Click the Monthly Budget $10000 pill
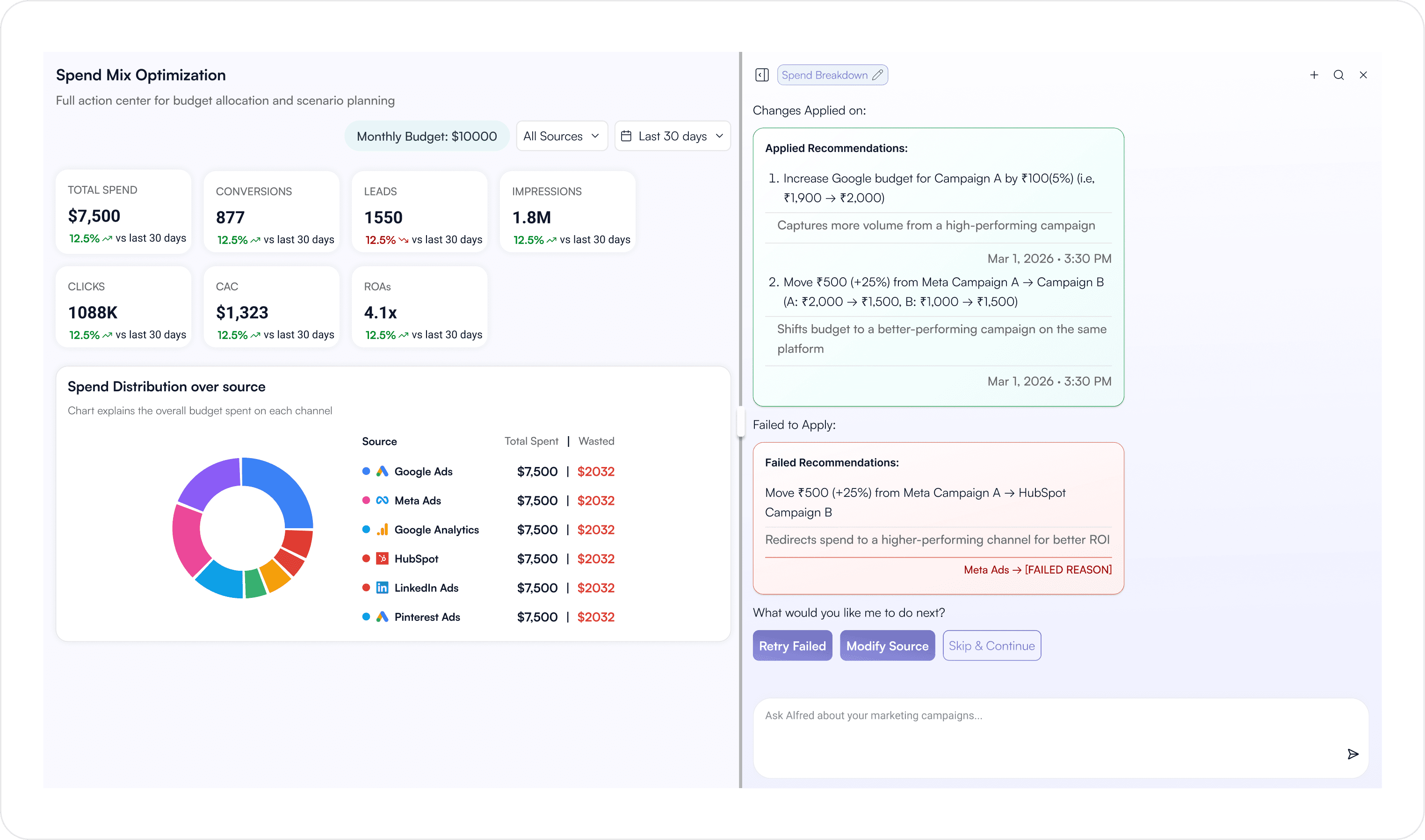 [427, 136]
